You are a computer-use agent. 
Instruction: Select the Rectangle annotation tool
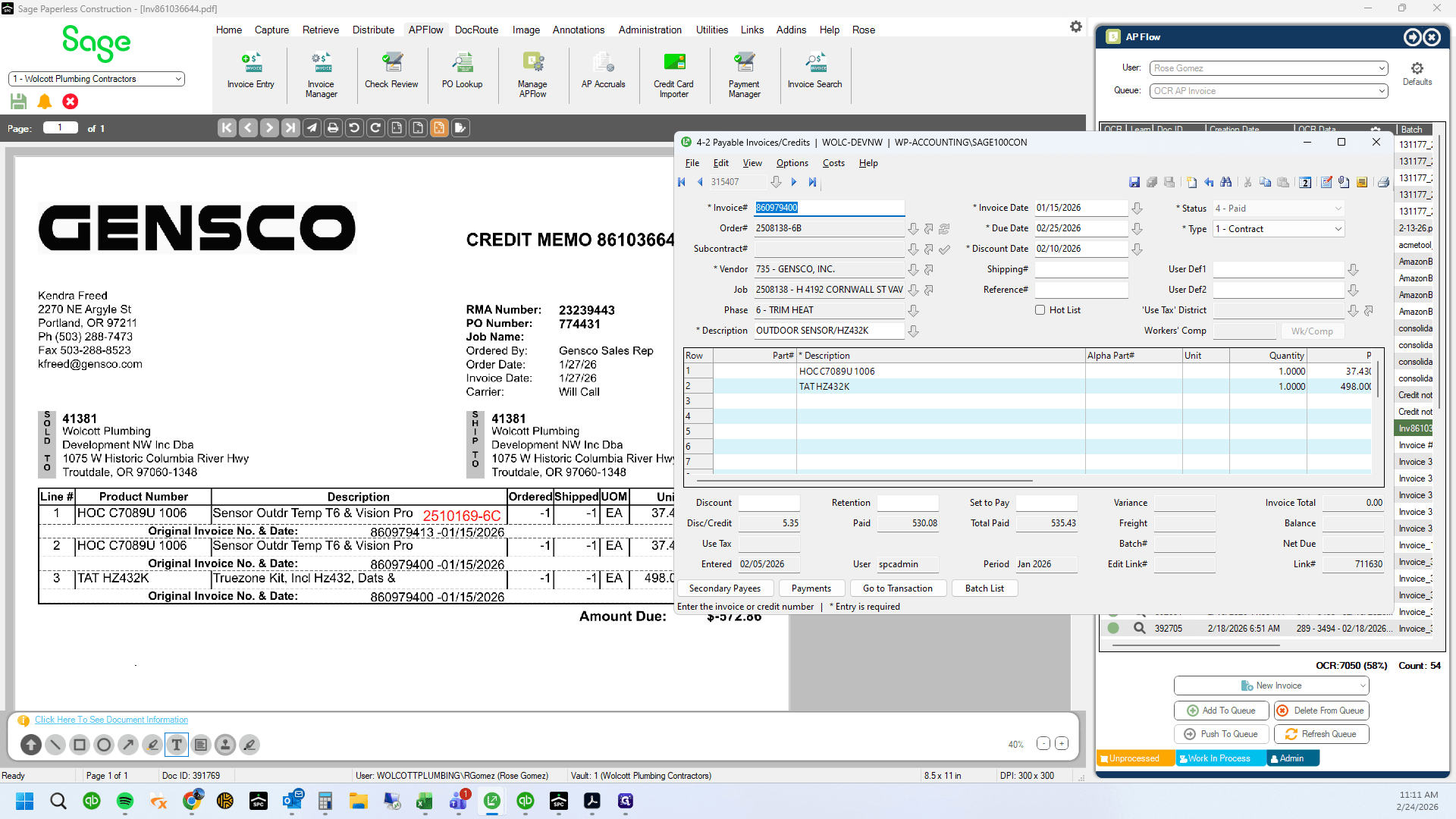tap(80, 745)
